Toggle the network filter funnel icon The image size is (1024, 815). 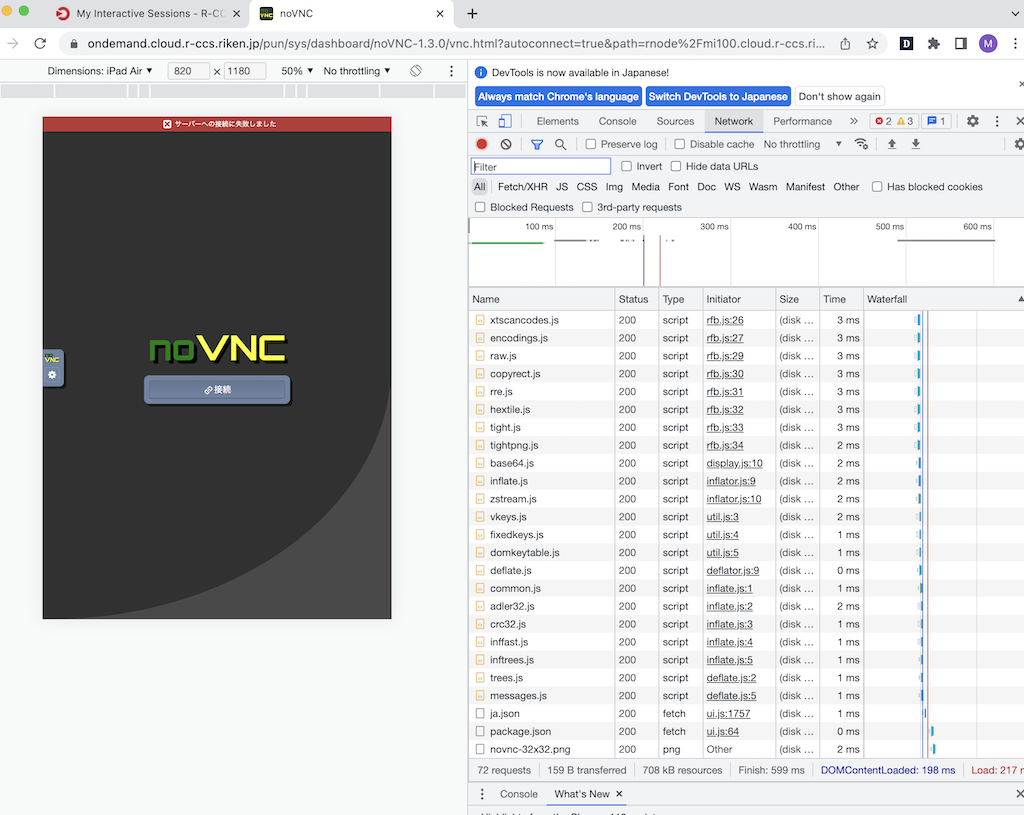coord(537,144)
